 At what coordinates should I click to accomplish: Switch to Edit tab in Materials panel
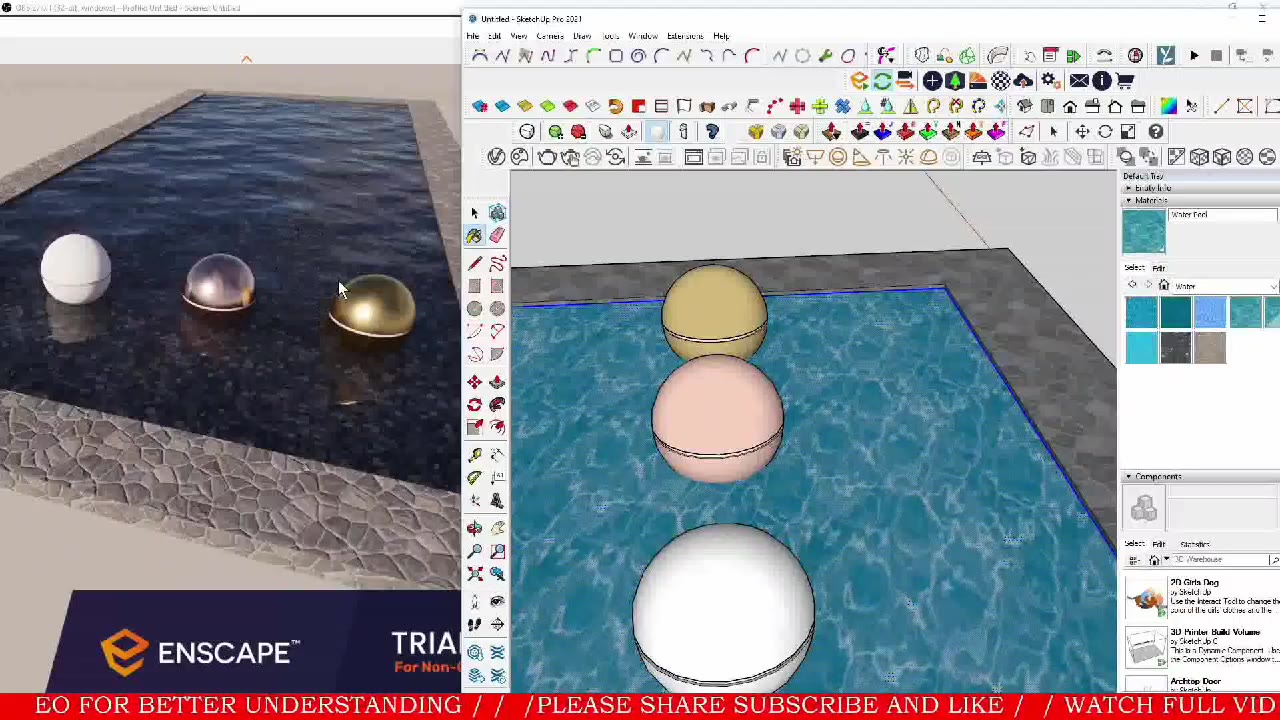pos(1158,268)
